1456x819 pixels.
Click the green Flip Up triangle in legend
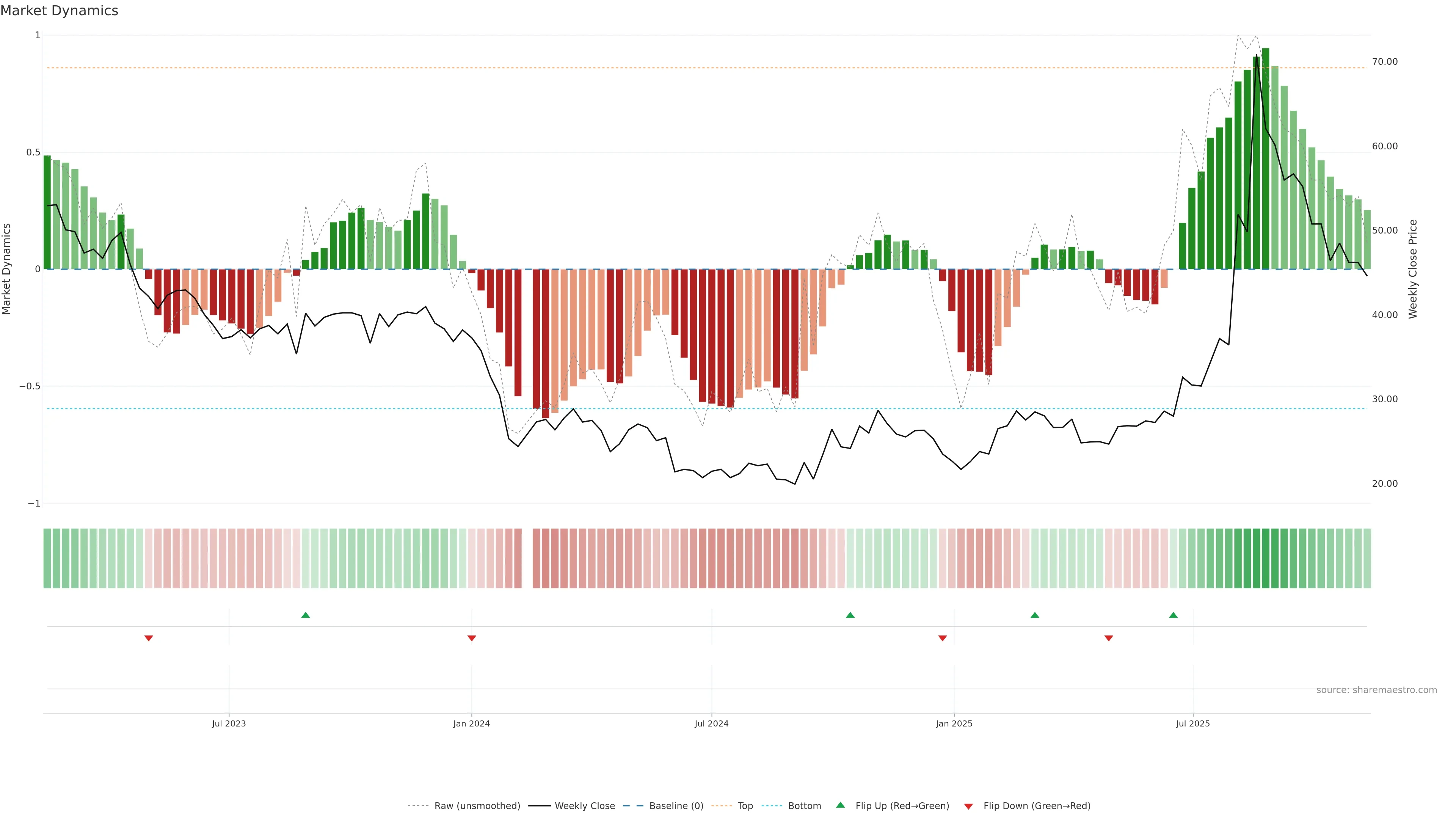pos(841,805)
